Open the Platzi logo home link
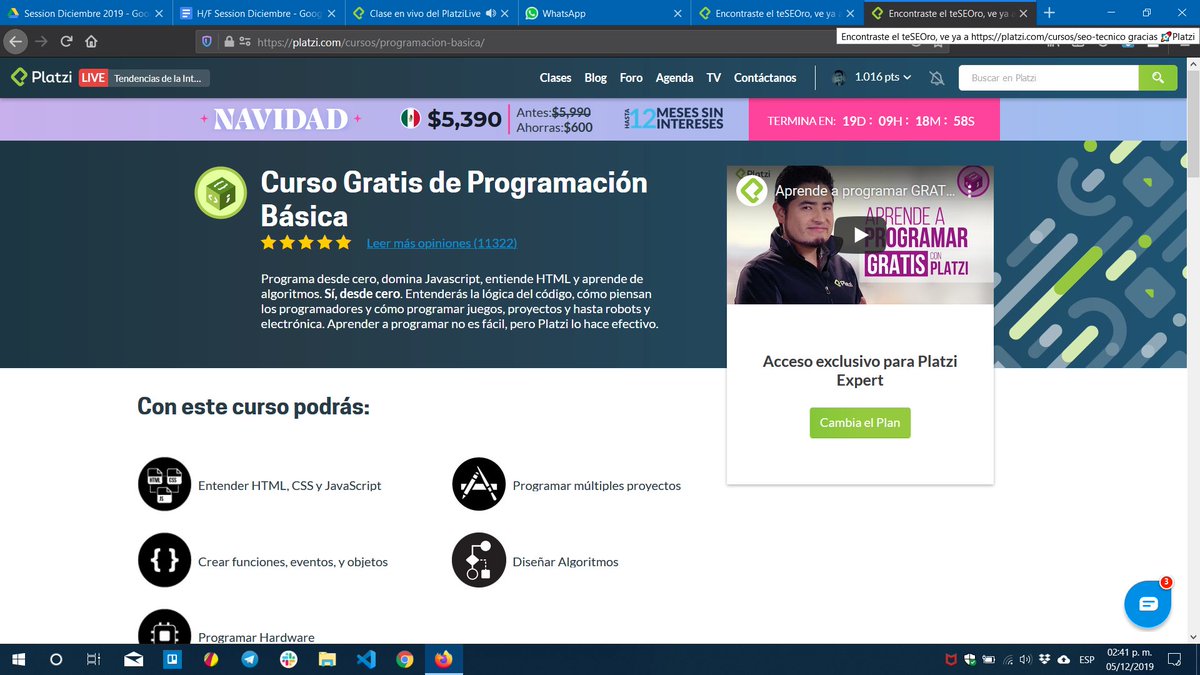Image resolution: width=1200 pixels, height=675 pixels. [41, 78]
